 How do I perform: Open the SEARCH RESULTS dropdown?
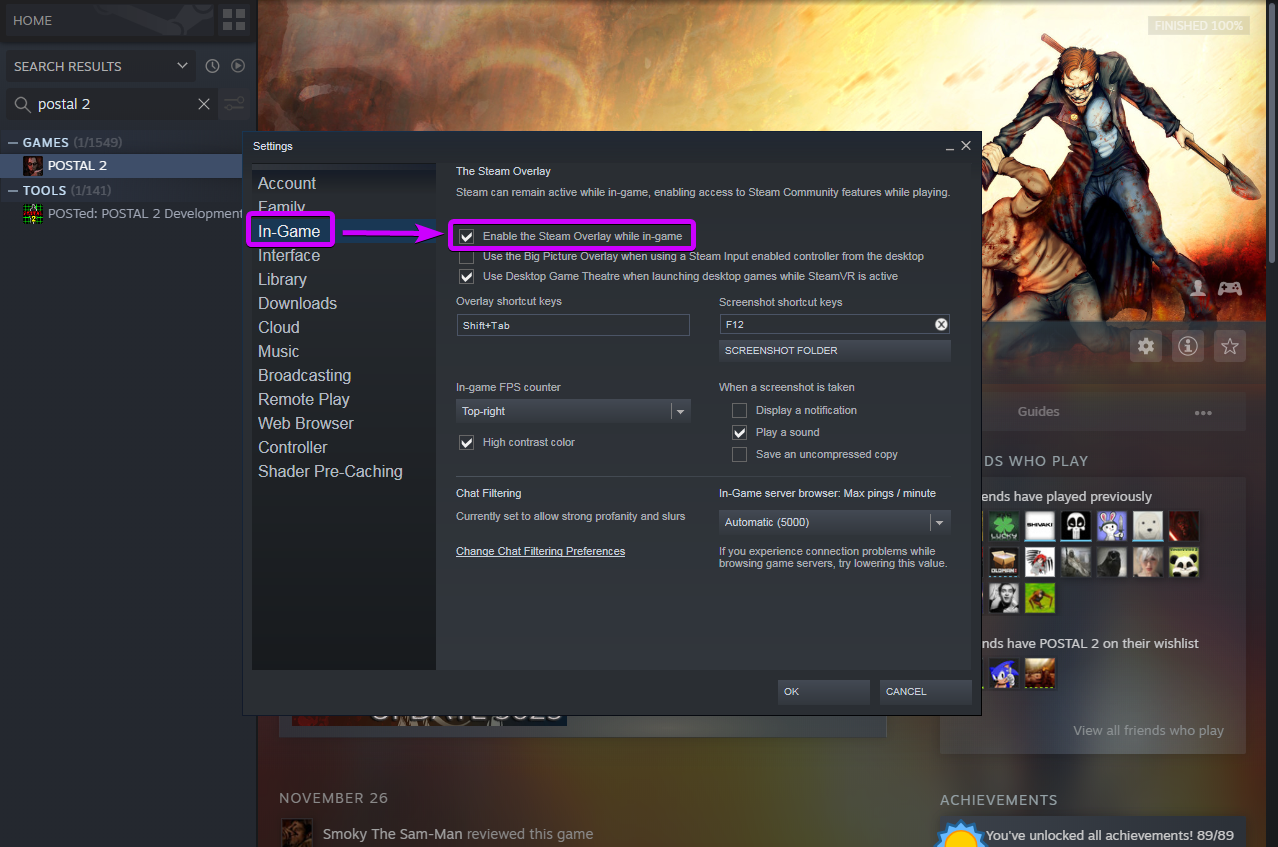(x=100, y=66)
